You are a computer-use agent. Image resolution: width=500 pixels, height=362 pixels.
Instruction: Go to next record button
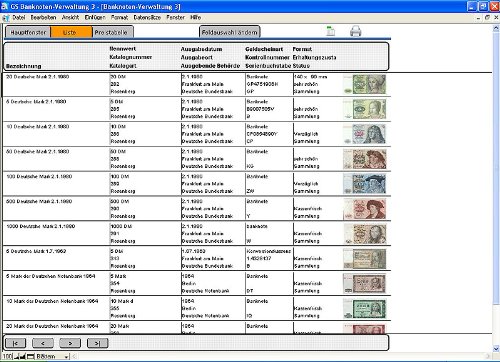click(x=70, y=343)
